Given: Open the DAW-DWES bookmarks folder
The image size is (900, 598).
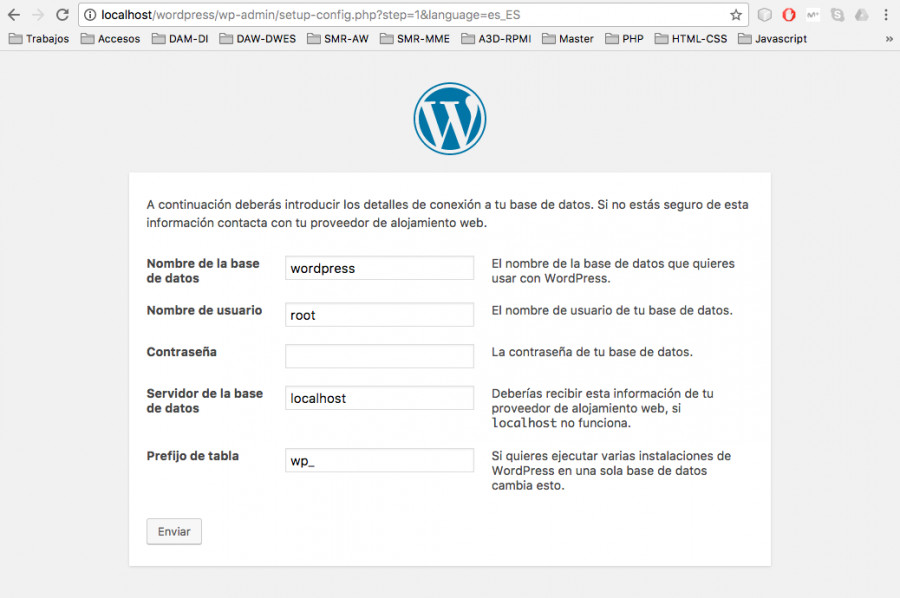Looking at the screenshot, I should point(258,39).
